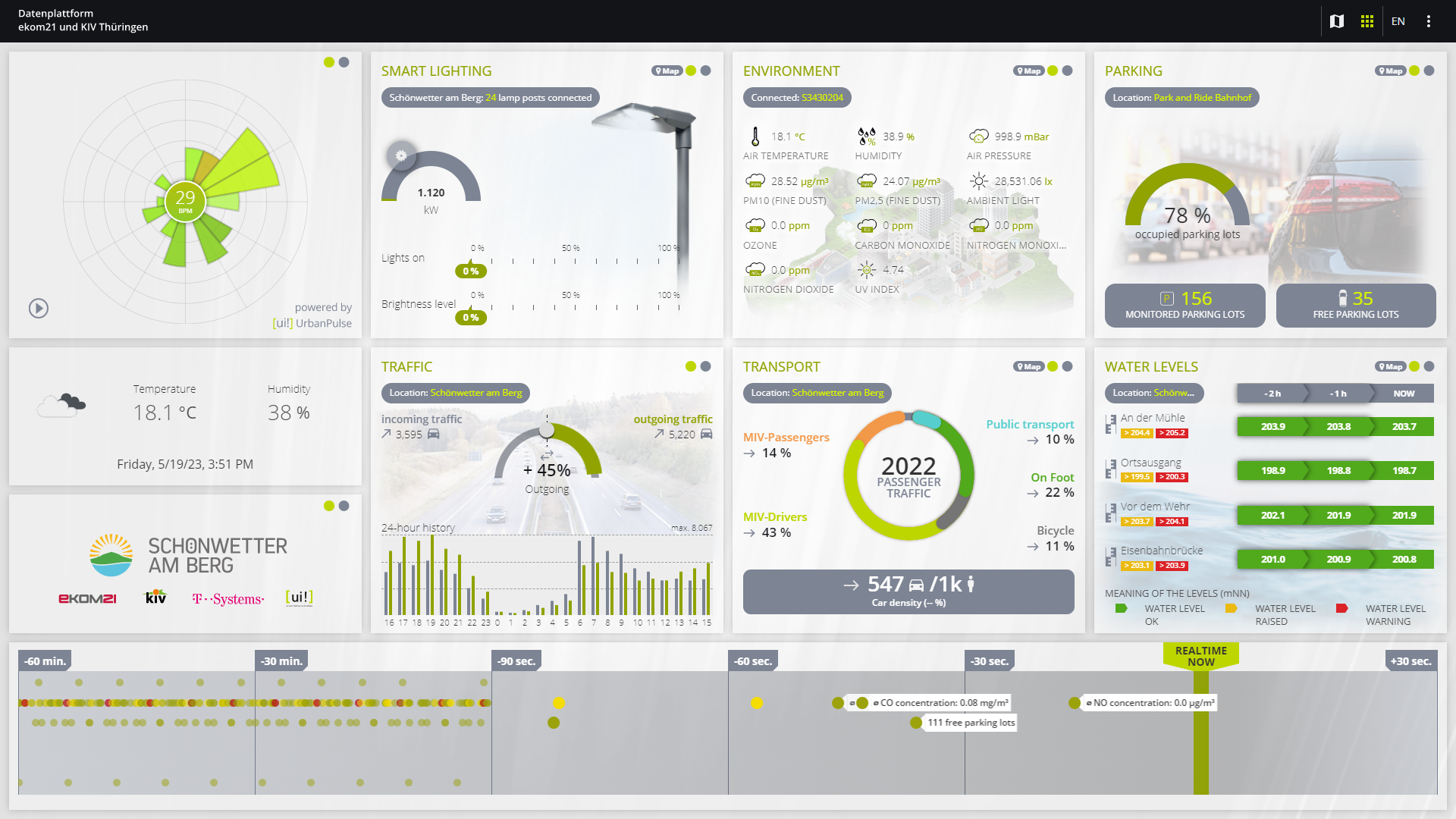Open Map badge in Water Levels panel
The image size is (1456, 819).
click(x=1390, y=366)
